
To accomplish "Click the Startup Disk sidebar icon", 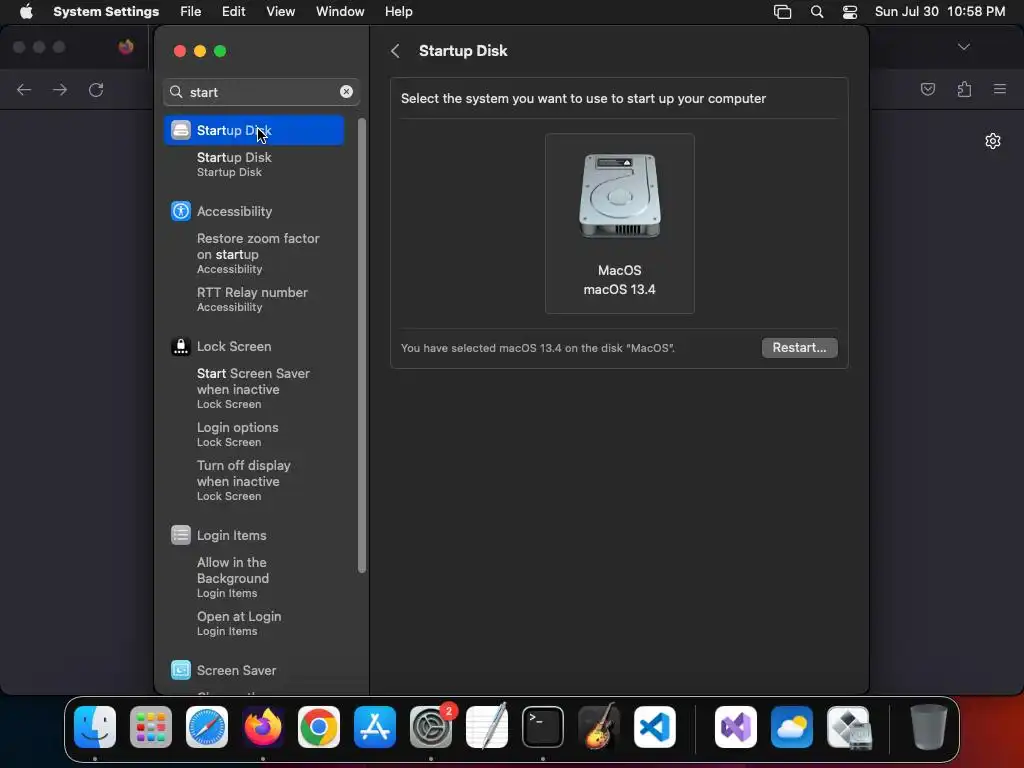I will [181, 130].
